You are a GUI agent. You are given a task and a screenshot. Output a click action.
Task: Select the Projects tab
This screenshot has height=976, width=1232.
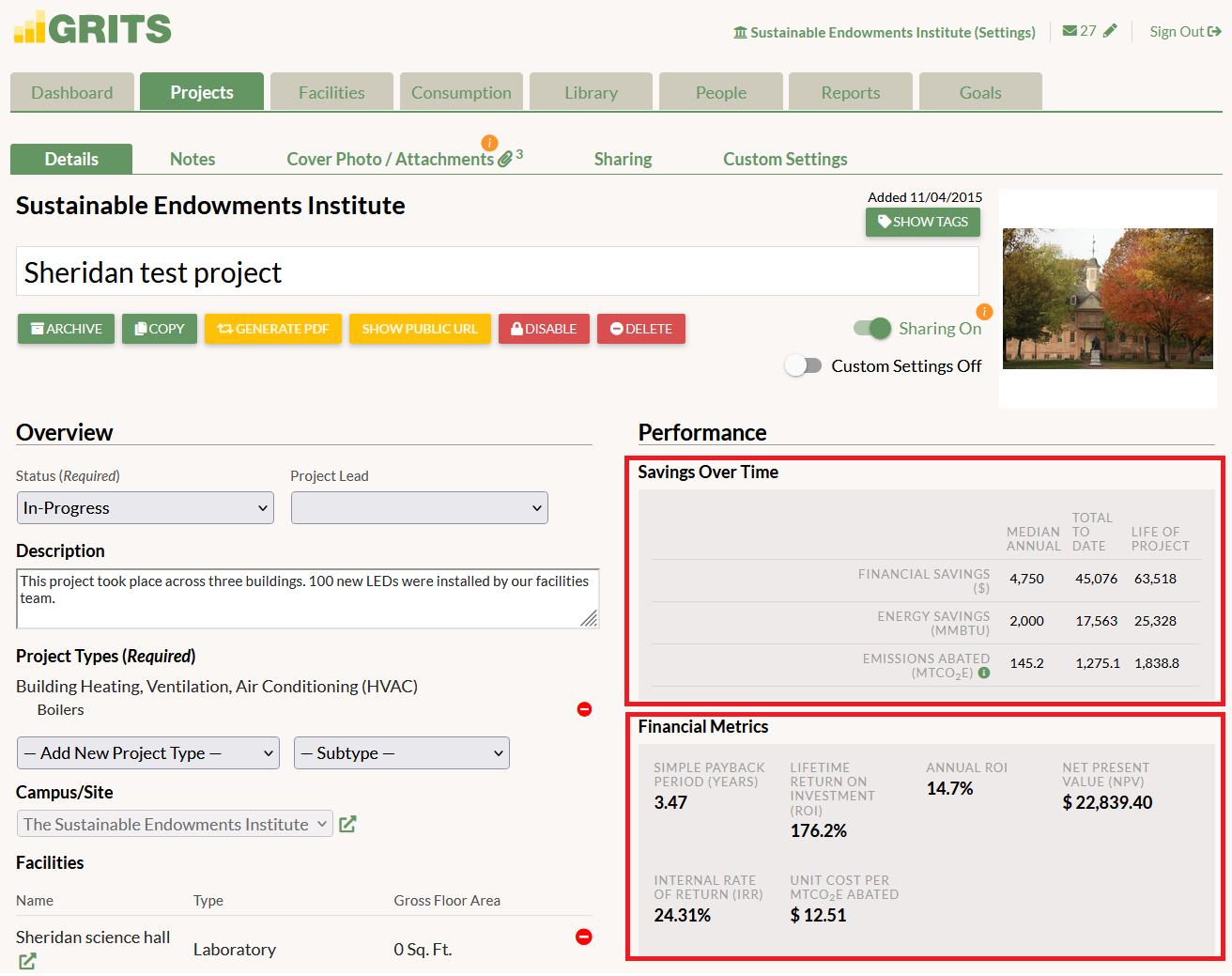202,92
